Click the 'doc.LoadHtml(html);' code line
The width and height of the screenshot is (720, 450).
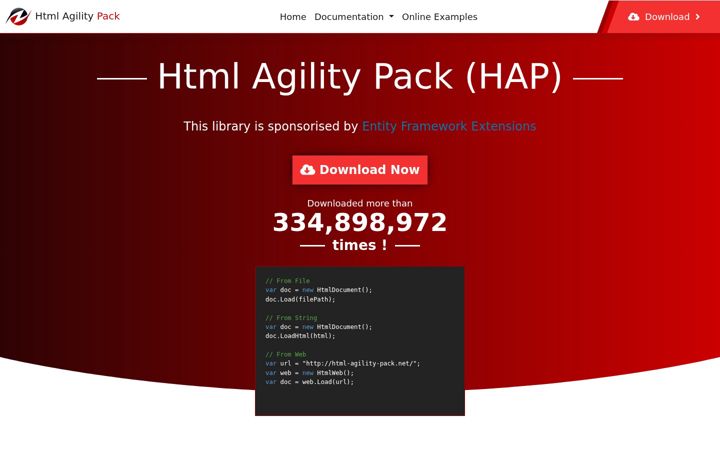point(300,336)
